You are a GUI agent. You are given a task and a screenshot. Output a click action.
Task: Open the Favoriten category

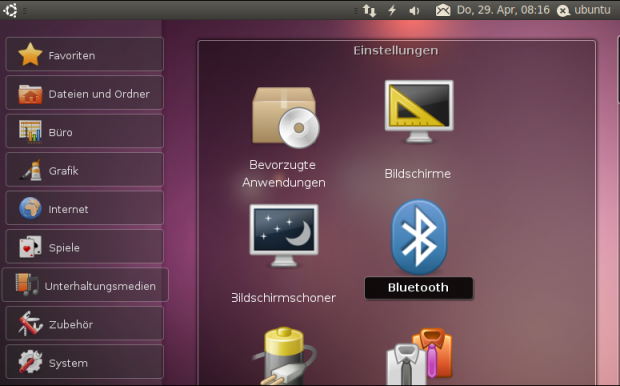85,55
